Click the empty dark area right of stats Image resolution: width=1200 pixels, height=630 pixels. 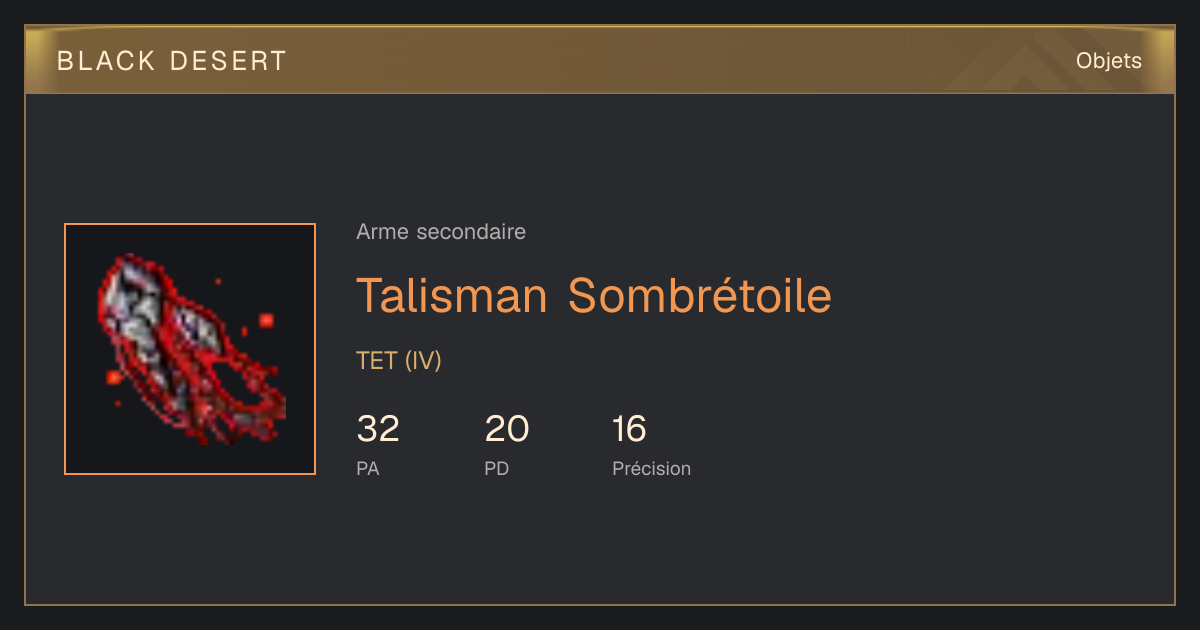930,440
